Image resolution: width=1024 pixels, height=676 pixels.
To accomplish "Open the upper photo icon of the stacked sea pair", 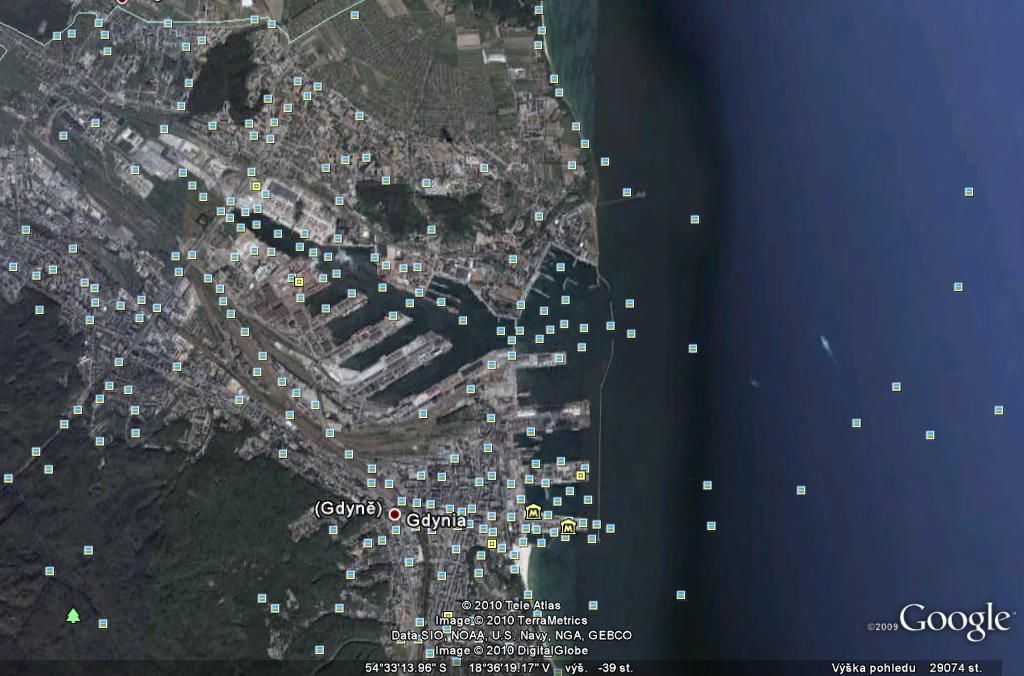I will coord(707,485).
